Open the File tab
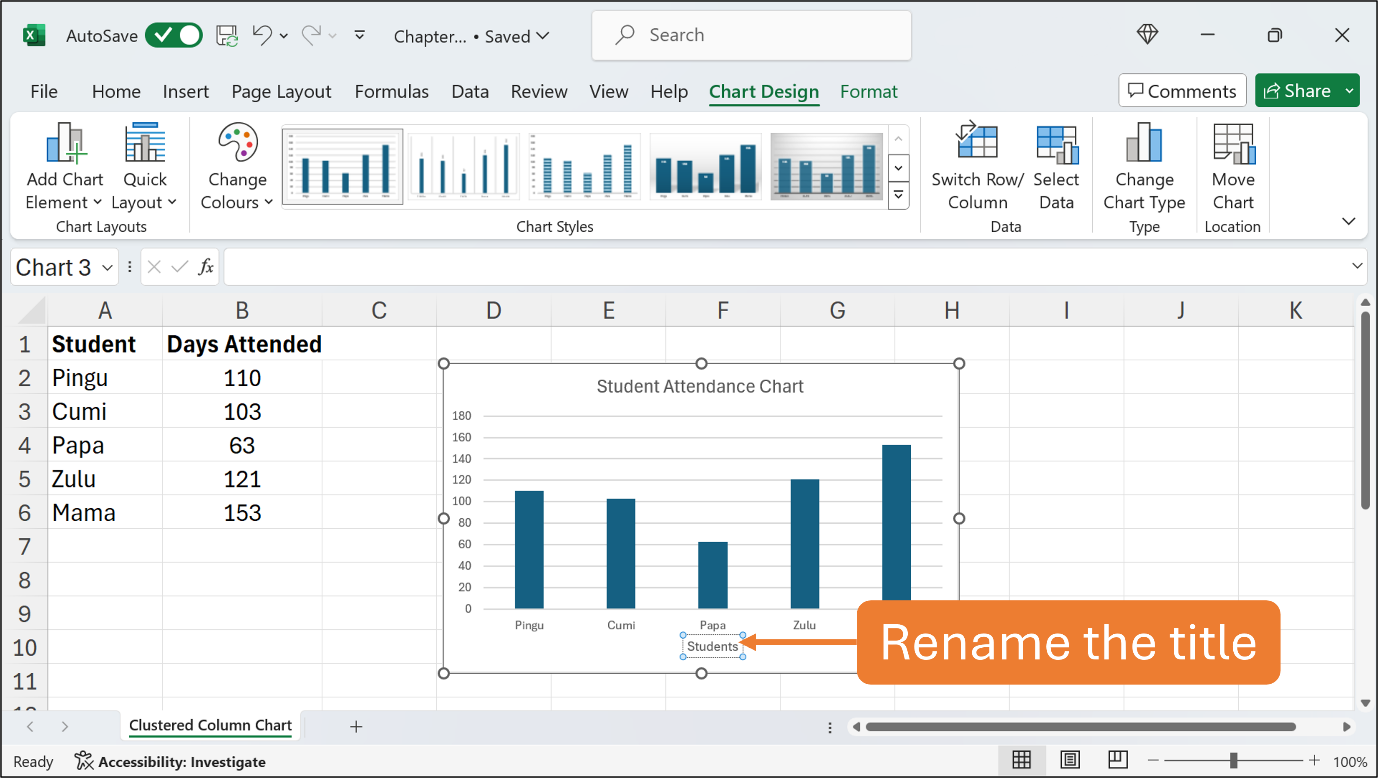The height and width of the screenshot is (778, 1378). click(44, 92)
